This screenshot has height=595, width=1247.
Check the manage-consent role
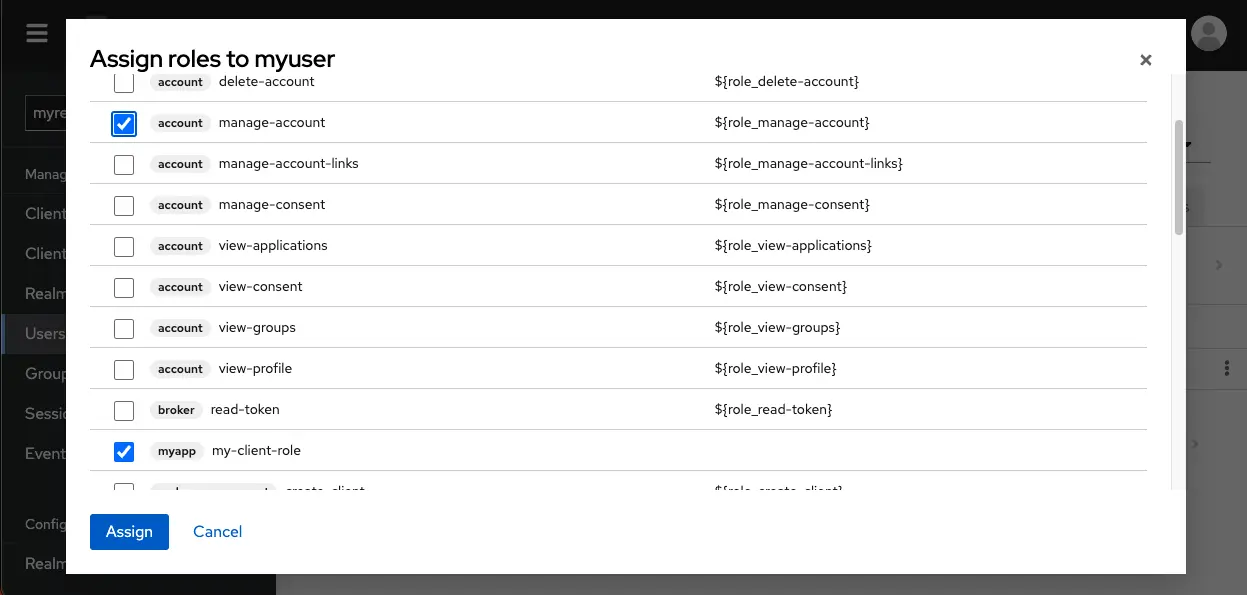click(123, 205)
